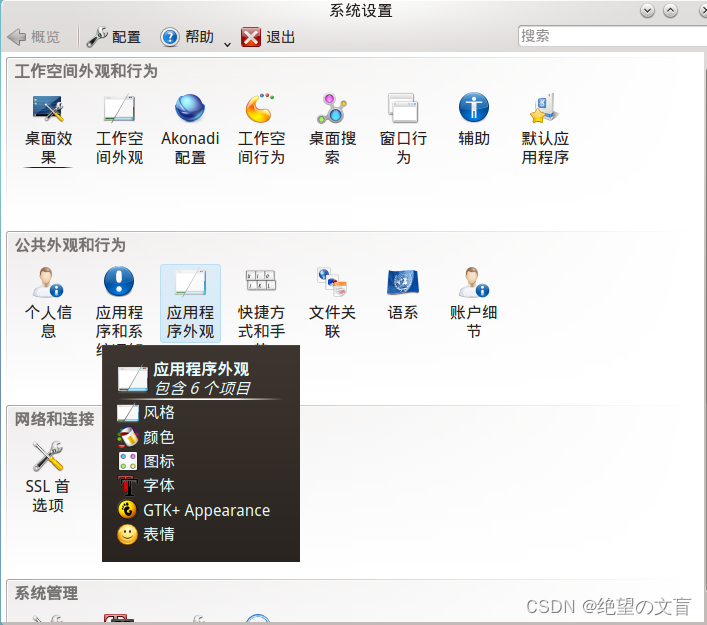Click the 图标 colored dots icon
Image resolution: width=707 pixels, height=625 pixels.
128,461
